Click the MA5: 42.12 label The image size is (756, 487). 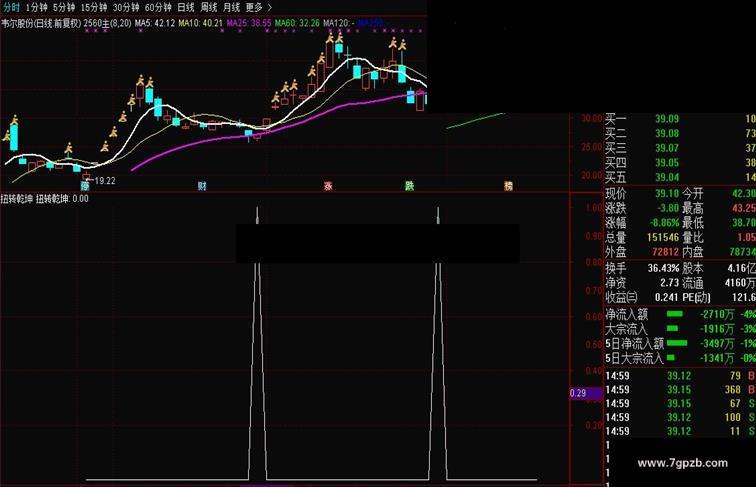pos(154,23)
